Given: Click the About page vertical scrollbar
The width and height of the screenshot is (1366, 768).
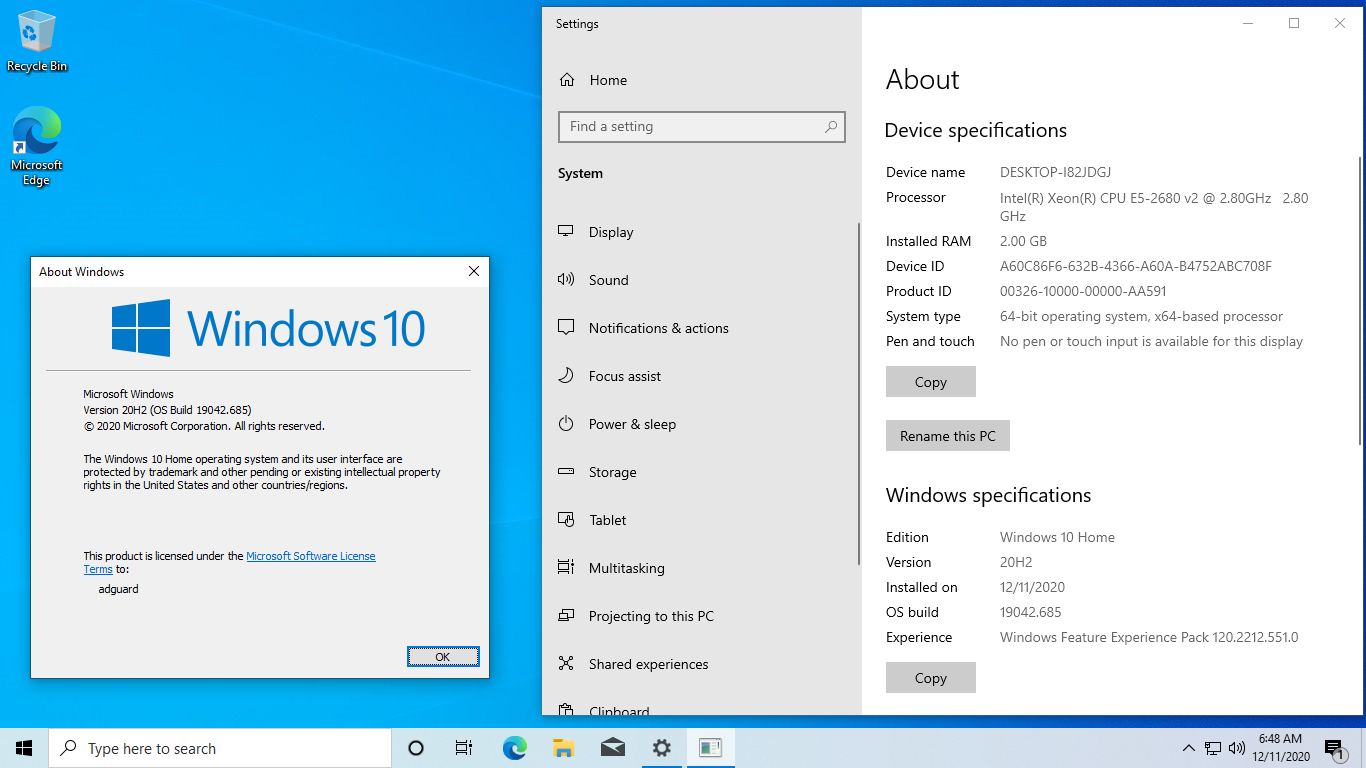Looking at the screenshot, I should click(x=1360, y=300).
